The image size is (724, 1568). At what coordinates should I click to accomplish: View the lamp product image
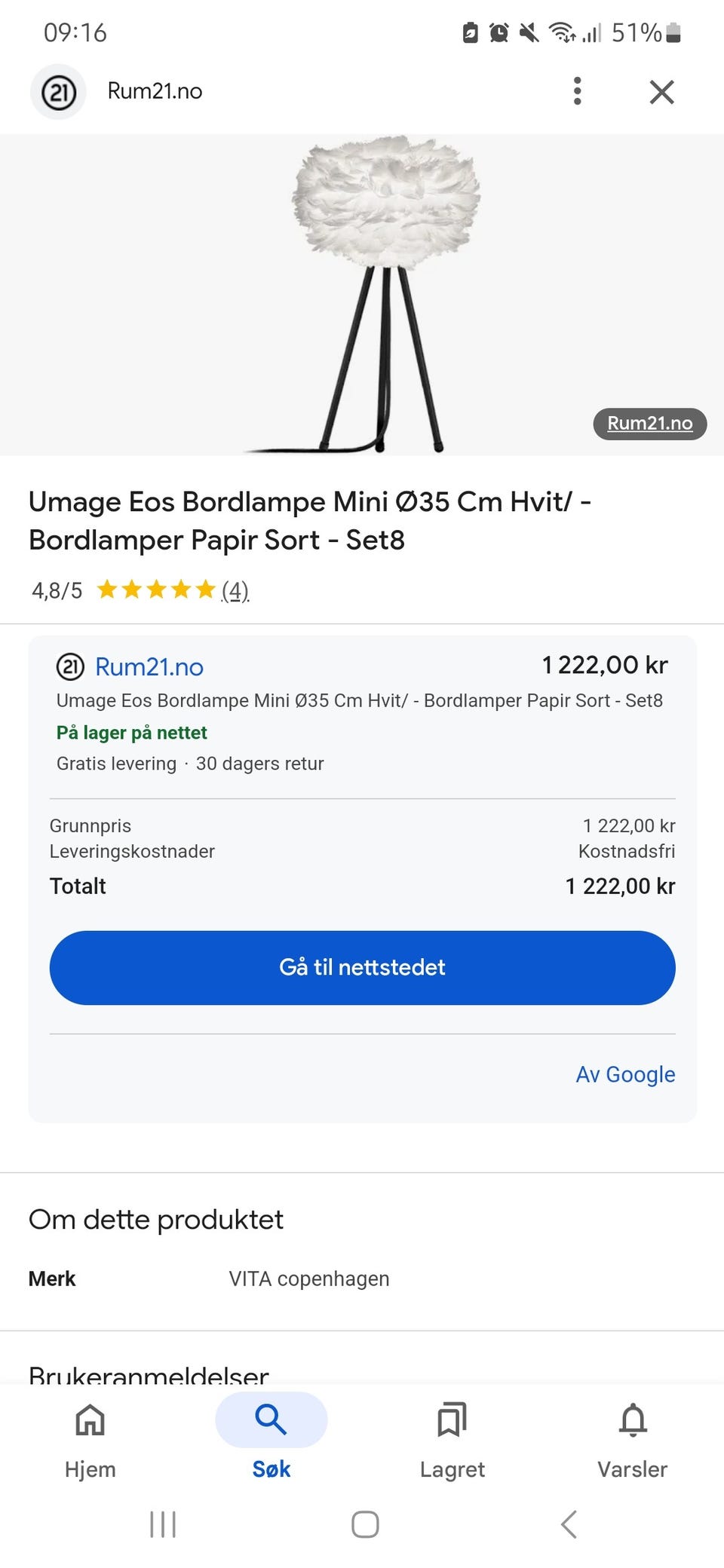point(362,295)
